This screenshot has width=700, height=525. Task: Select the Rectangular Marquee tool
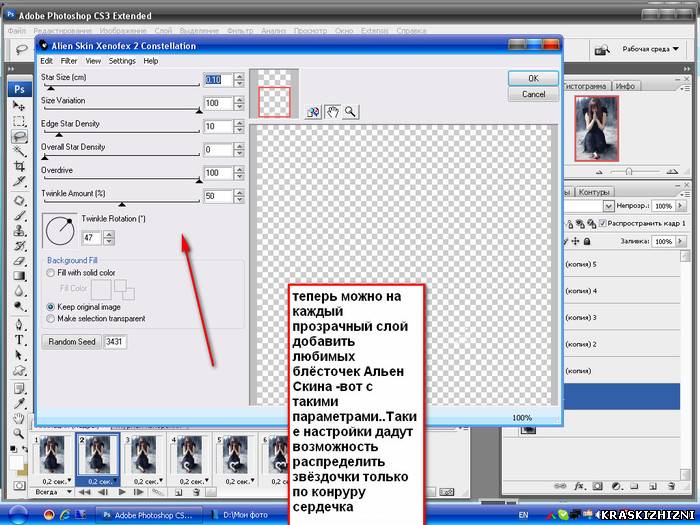pos(19,121)
